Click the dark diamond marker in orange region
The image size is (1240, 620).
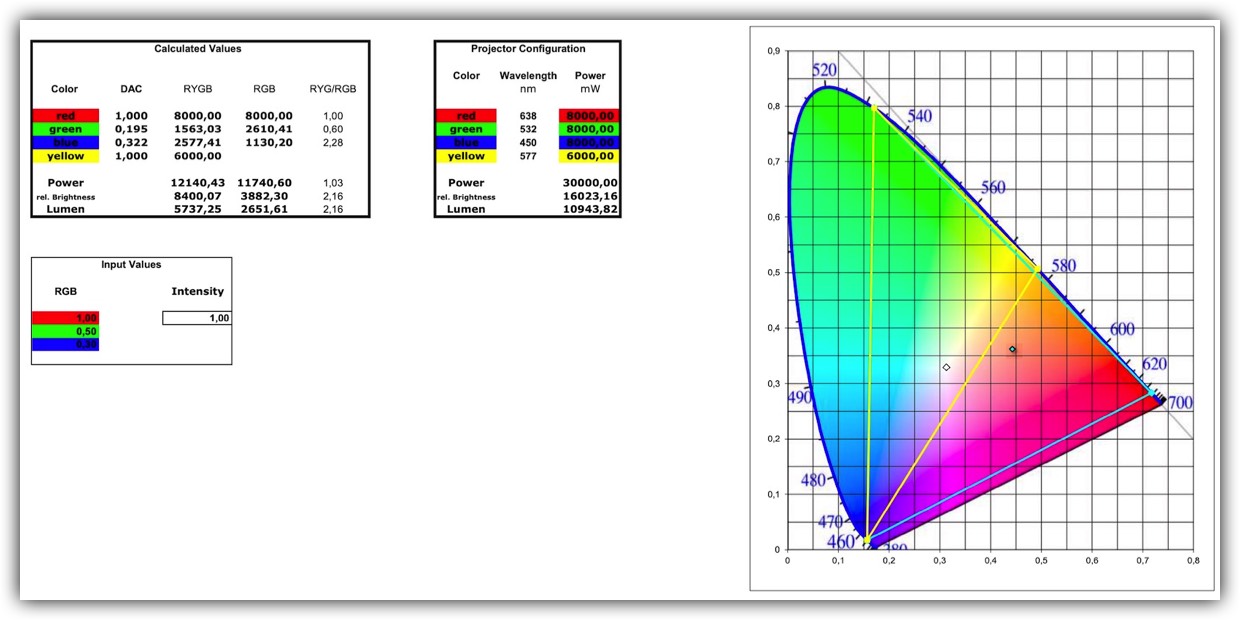pos(1012,349)
